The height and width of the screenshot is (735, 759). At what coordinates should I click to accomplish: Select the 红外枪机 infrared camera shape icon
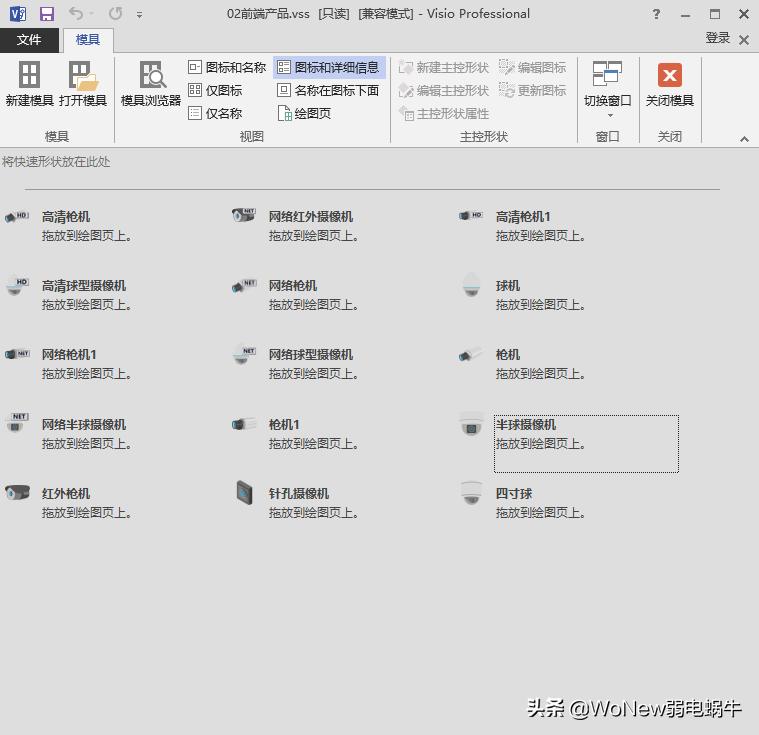coord(18,492)
